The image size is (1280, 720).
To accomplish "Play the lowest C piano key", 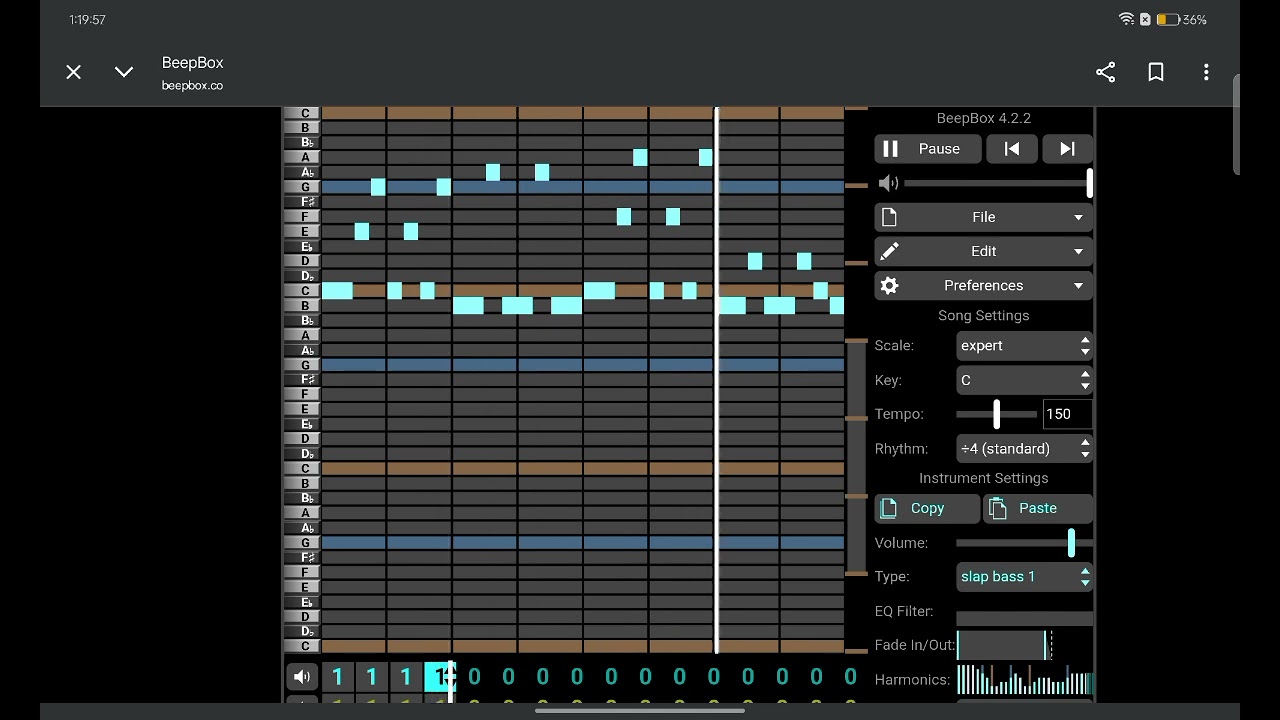I will pyautogui.click(x=302, y=646).
